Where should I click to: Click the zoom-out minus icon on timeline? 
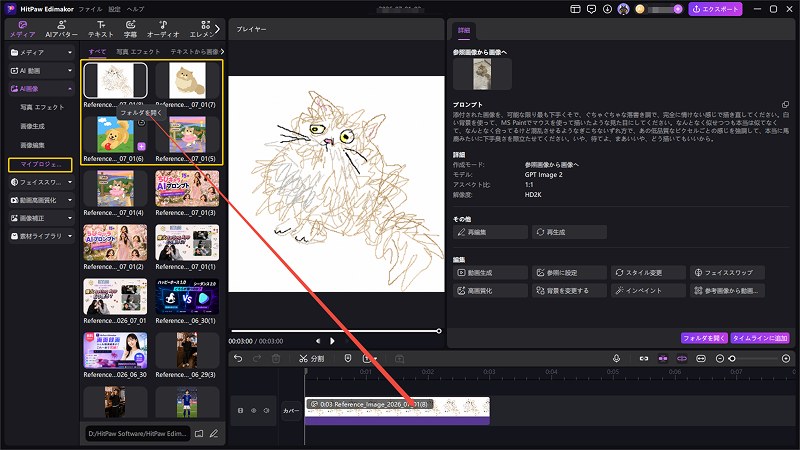coord(719,359)
